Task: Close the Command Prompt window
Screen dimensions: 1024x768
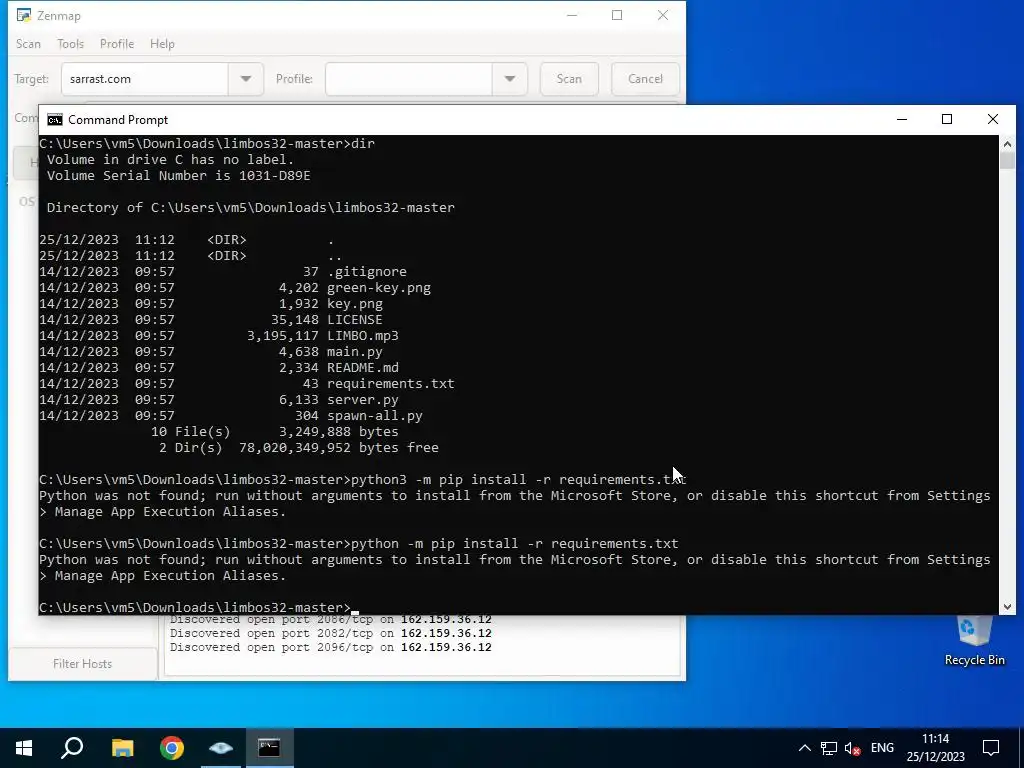Action: click(993, 119)
